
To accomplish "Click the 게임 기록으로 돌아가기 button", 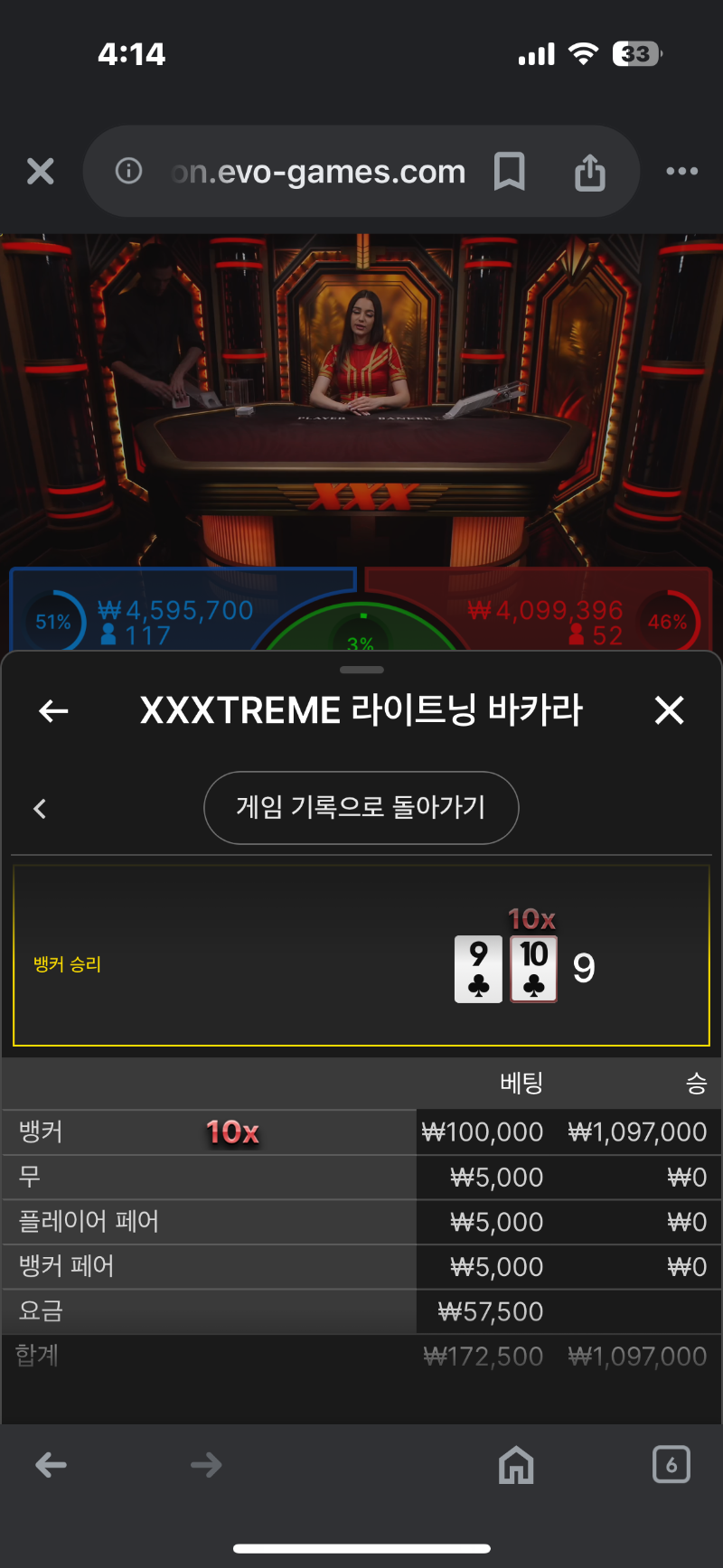I will [361, 807].
